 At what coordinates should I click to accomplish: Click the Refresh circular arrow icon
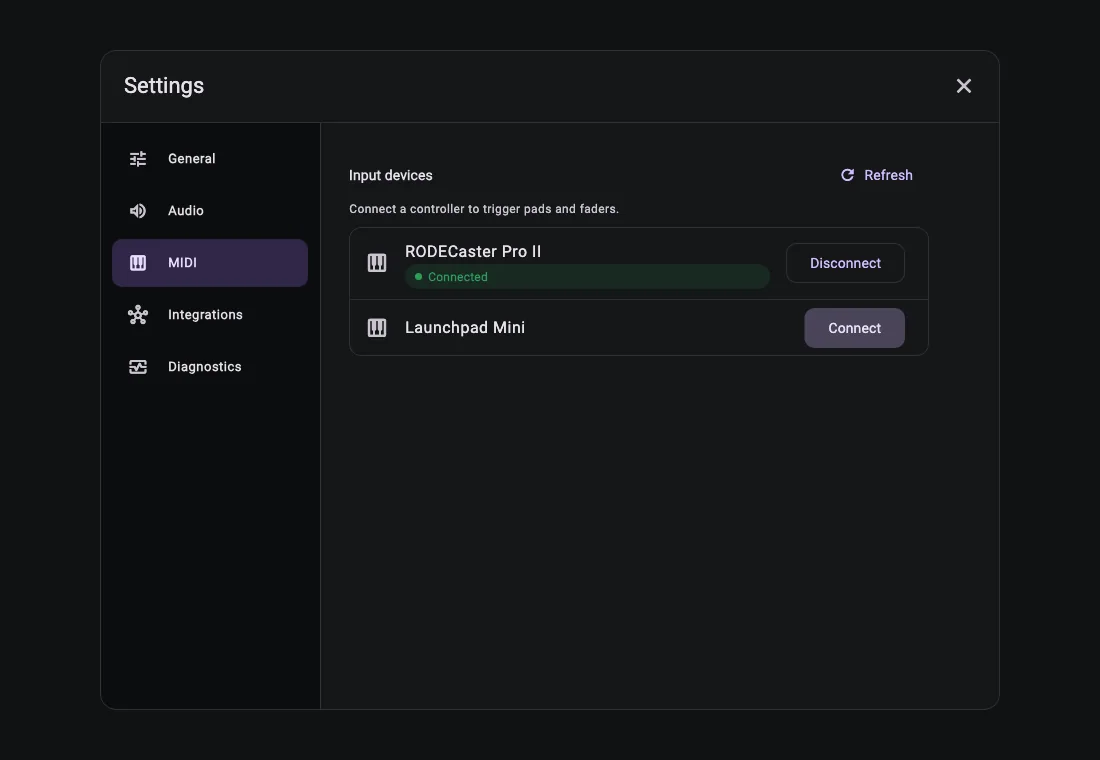pos(847,175)
